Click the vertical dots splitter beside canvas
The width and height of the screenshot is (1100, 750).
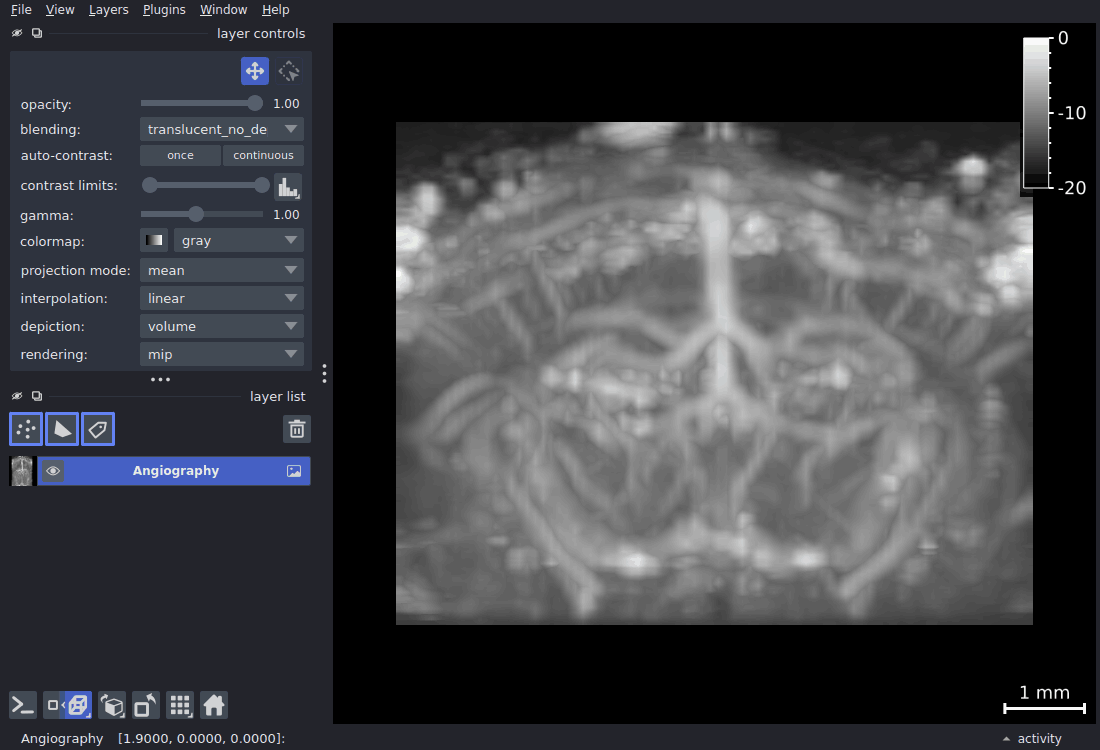pyautogui.click(x=324, y=373)
